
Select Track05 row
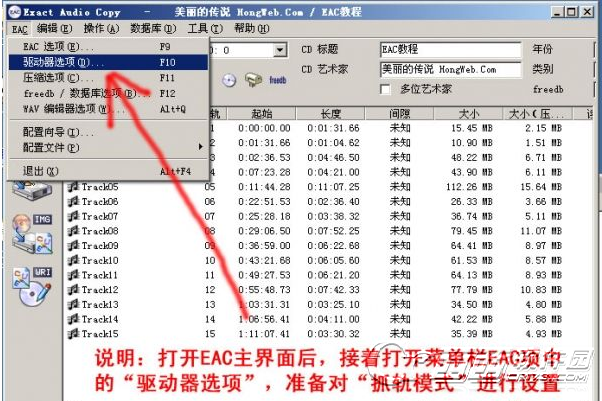click(328, 187)
